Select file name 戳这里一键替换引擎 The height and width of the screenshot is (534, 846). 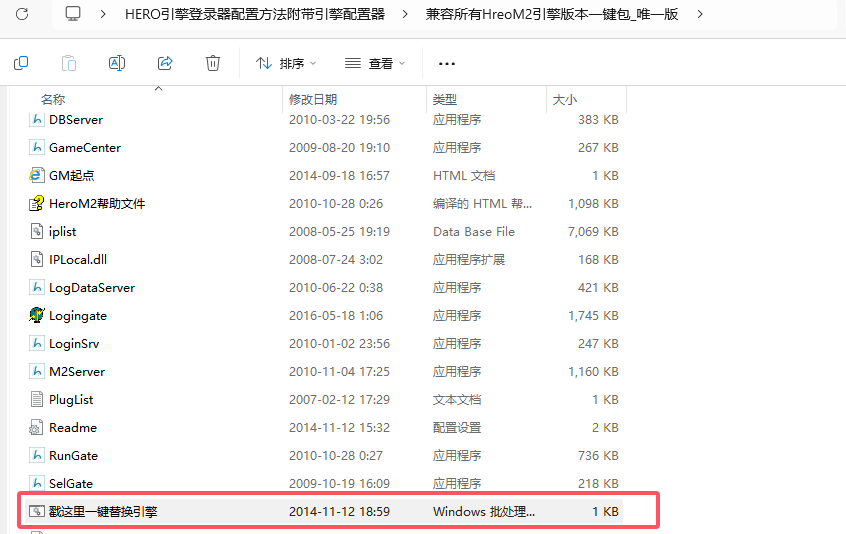103,512
